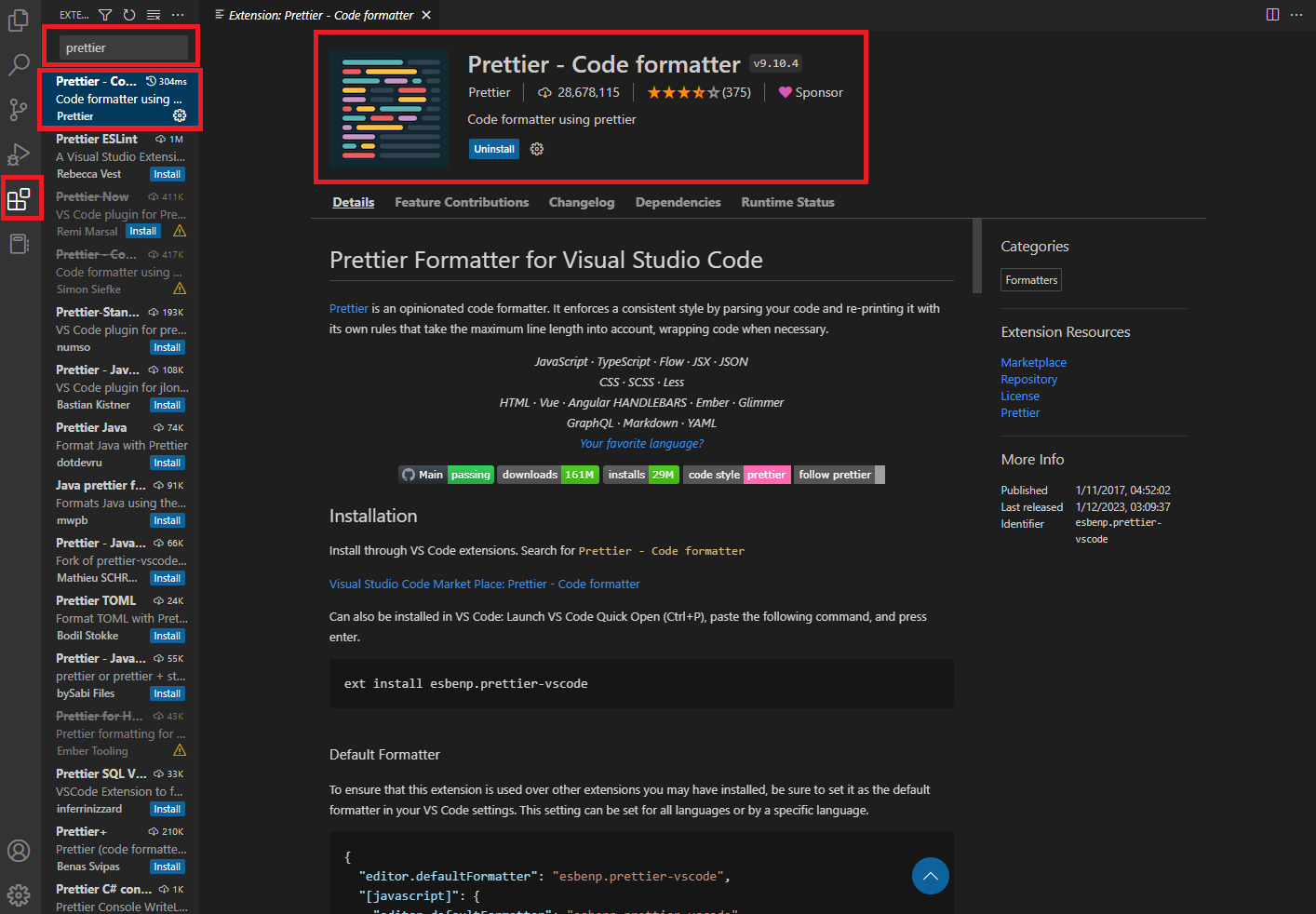Install Prettier TOML by Bodil Stokke
Viewport: 1316px width, 914px height.
point(168,636)
